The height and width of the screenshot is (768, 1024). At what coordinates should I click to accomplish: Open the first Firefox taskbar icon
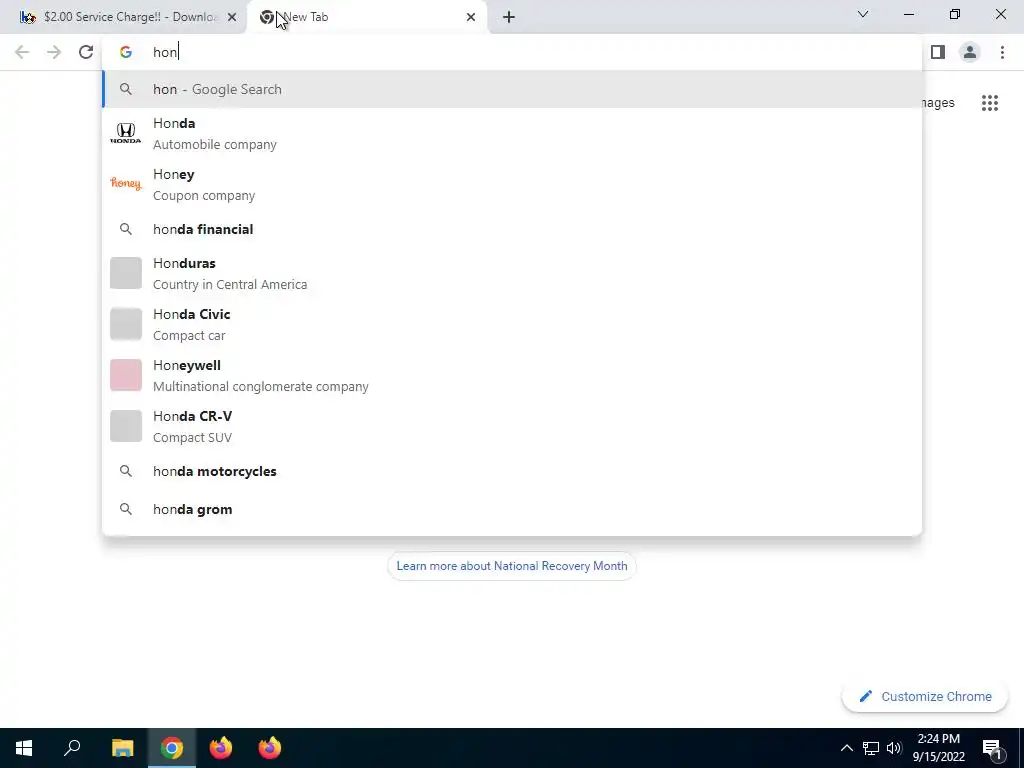(x=221, y=748)
